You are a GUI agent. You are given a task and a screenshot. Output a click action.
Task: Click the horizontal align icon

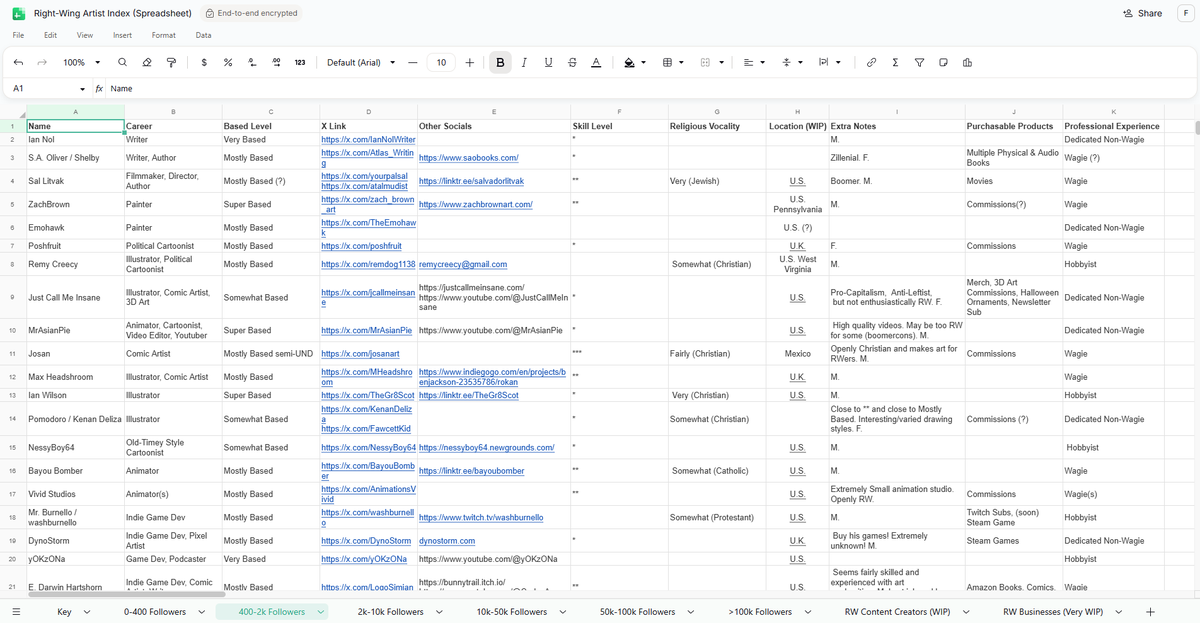748,62
